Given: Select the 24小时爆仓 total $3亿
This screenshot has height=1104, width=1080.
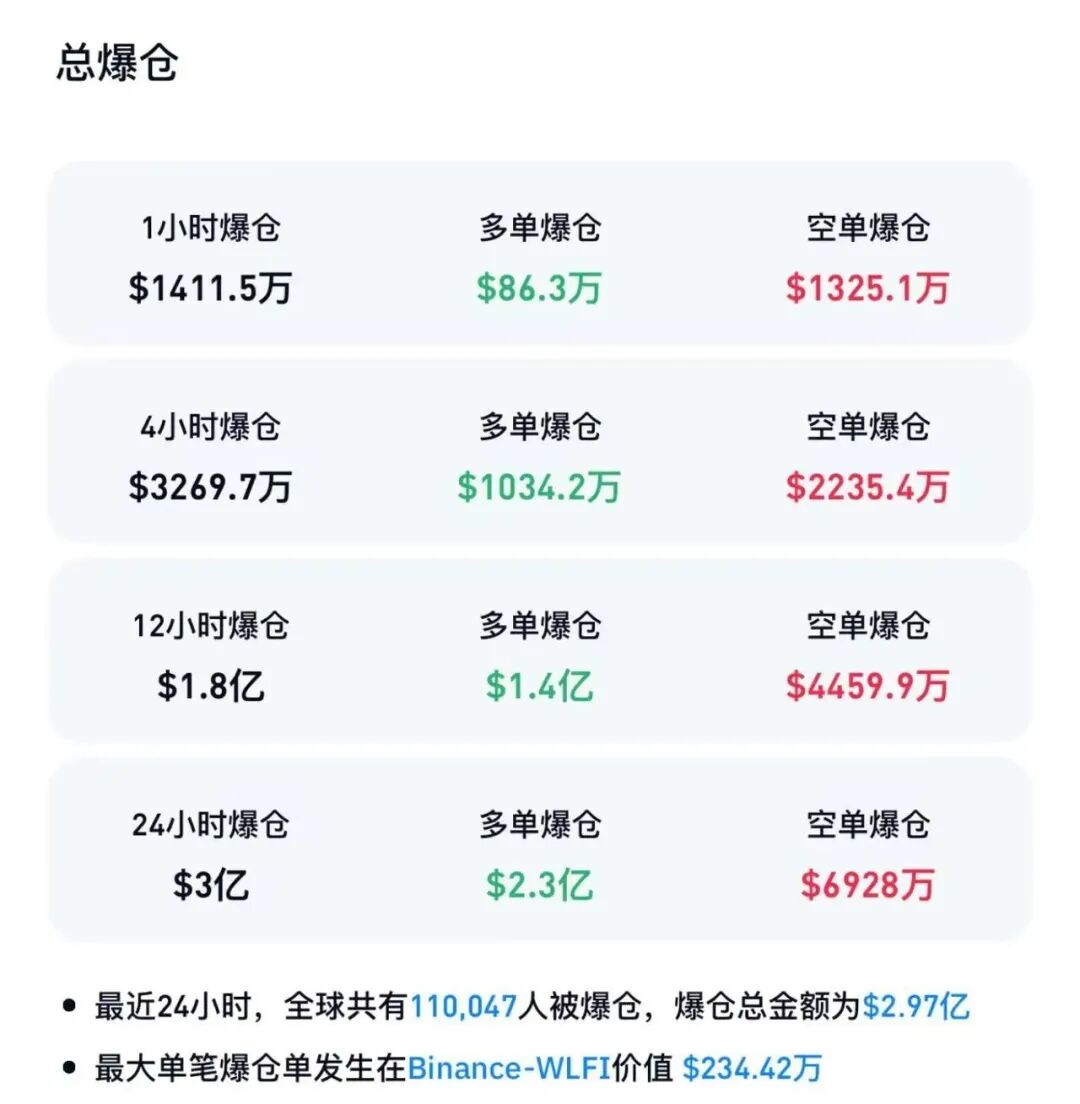Looking at the screenshot, I should click(x=210, y=885).
